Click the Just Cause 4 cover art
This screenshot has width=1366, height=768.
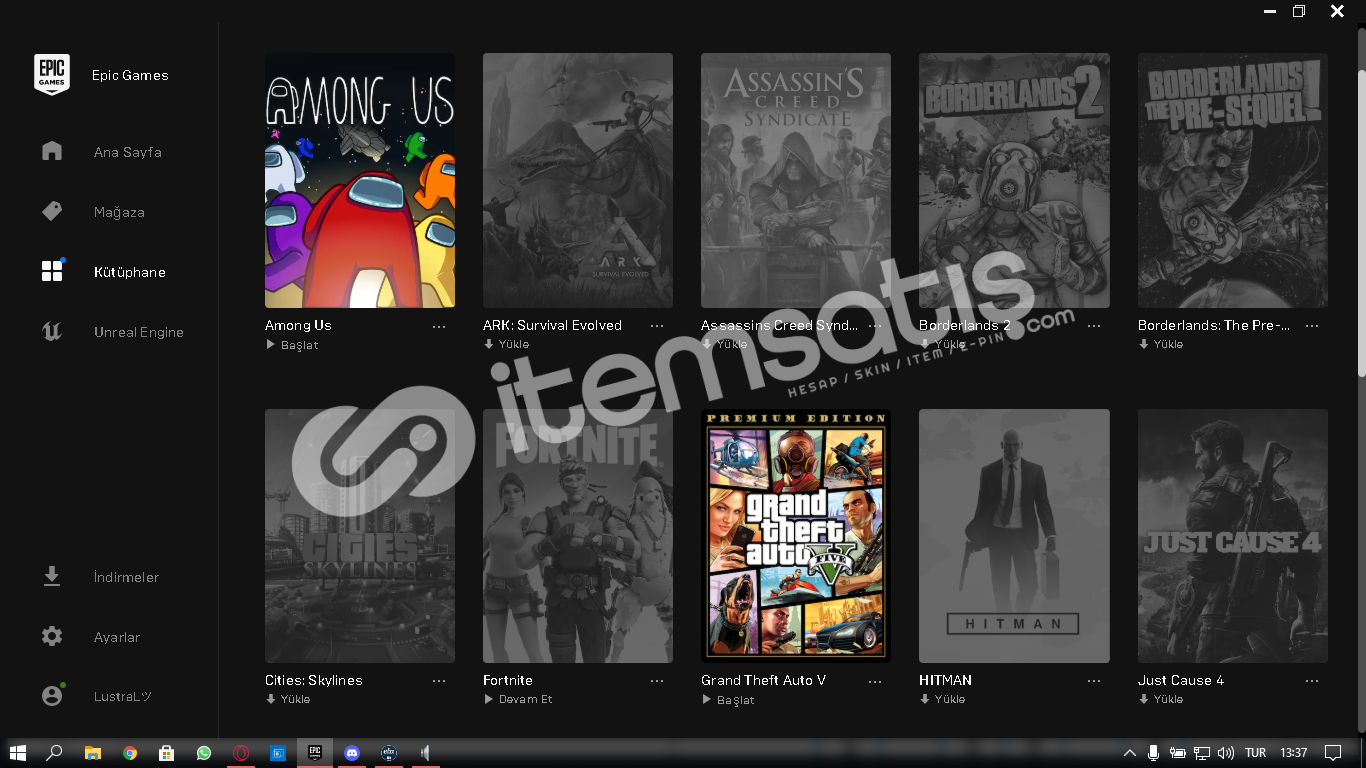tap(1233, 535)
